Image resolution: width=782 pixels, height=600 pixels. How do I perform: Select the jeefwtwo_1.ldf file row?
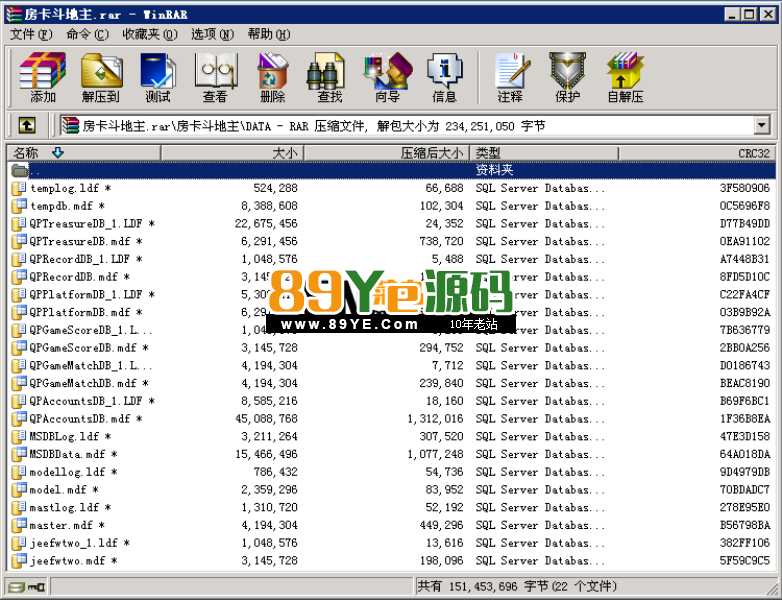tap(391, 543)
